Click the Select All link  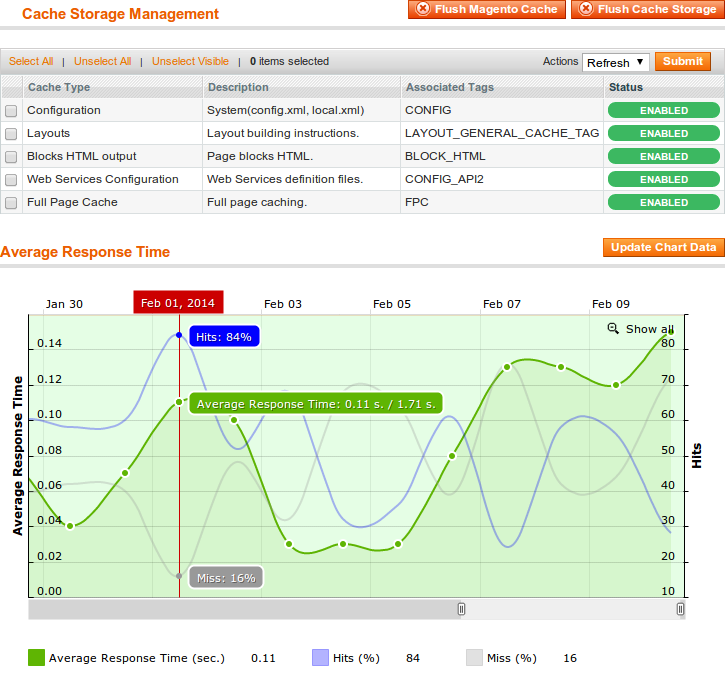[31, 61]
